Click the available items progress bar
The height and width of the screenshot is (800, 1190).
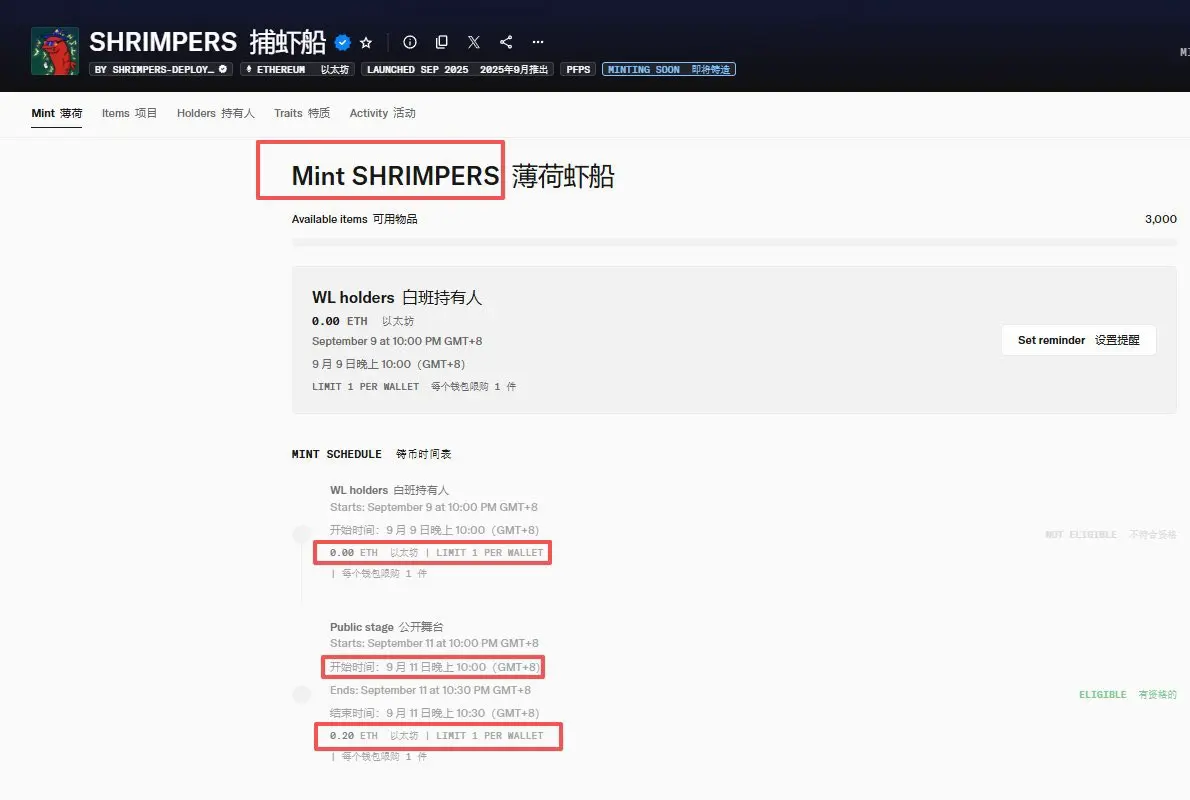[x=734, y=242]
